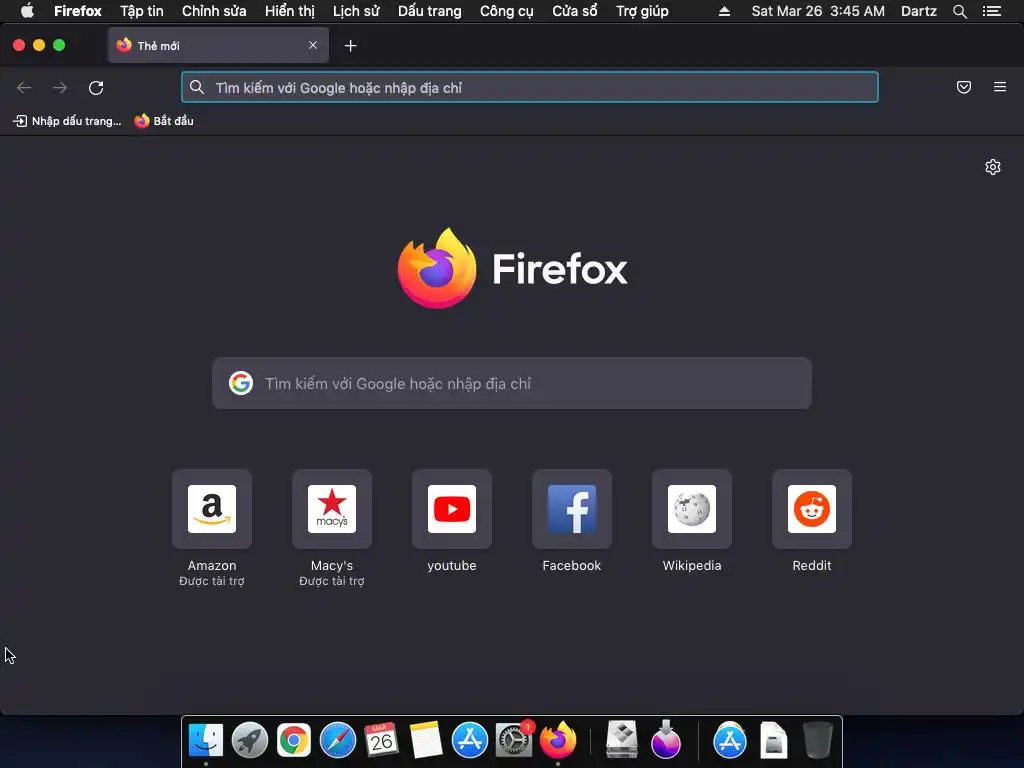
Task: Open System Preferences with badge in Dock
Action: click(x=513, y=741)
